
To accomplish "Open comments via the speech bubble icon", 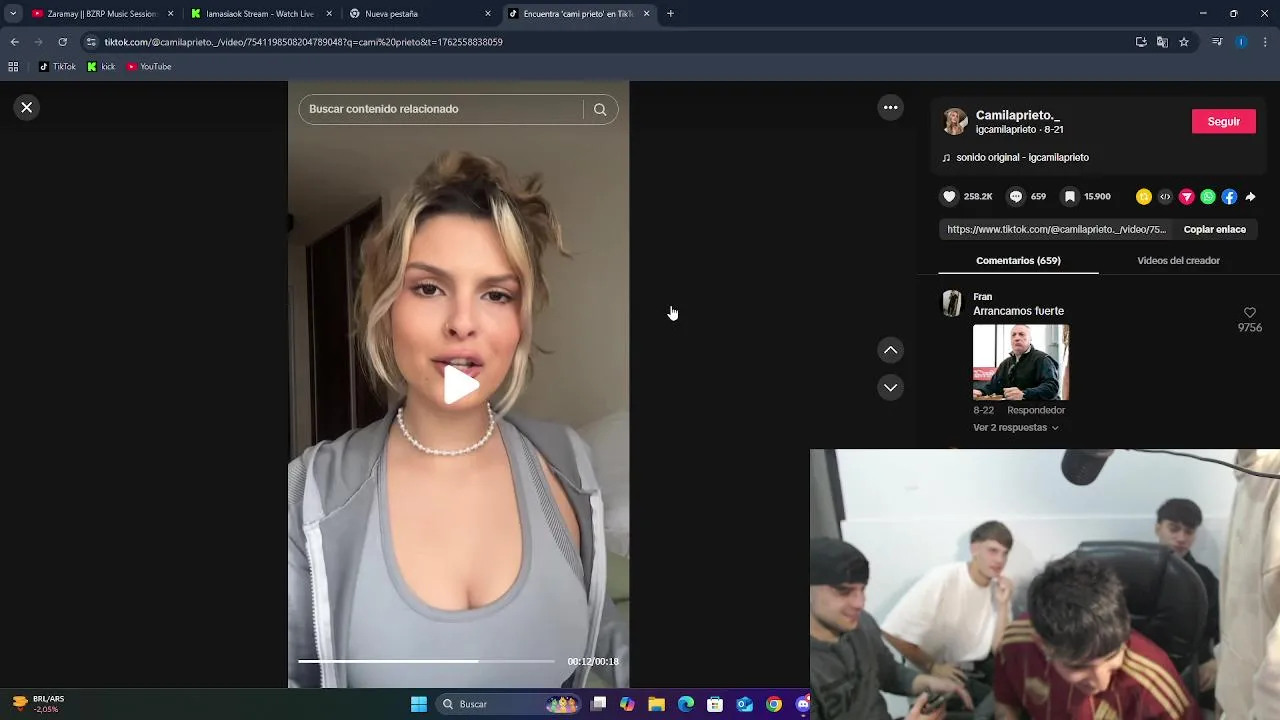I will (x=1016, y=197).
